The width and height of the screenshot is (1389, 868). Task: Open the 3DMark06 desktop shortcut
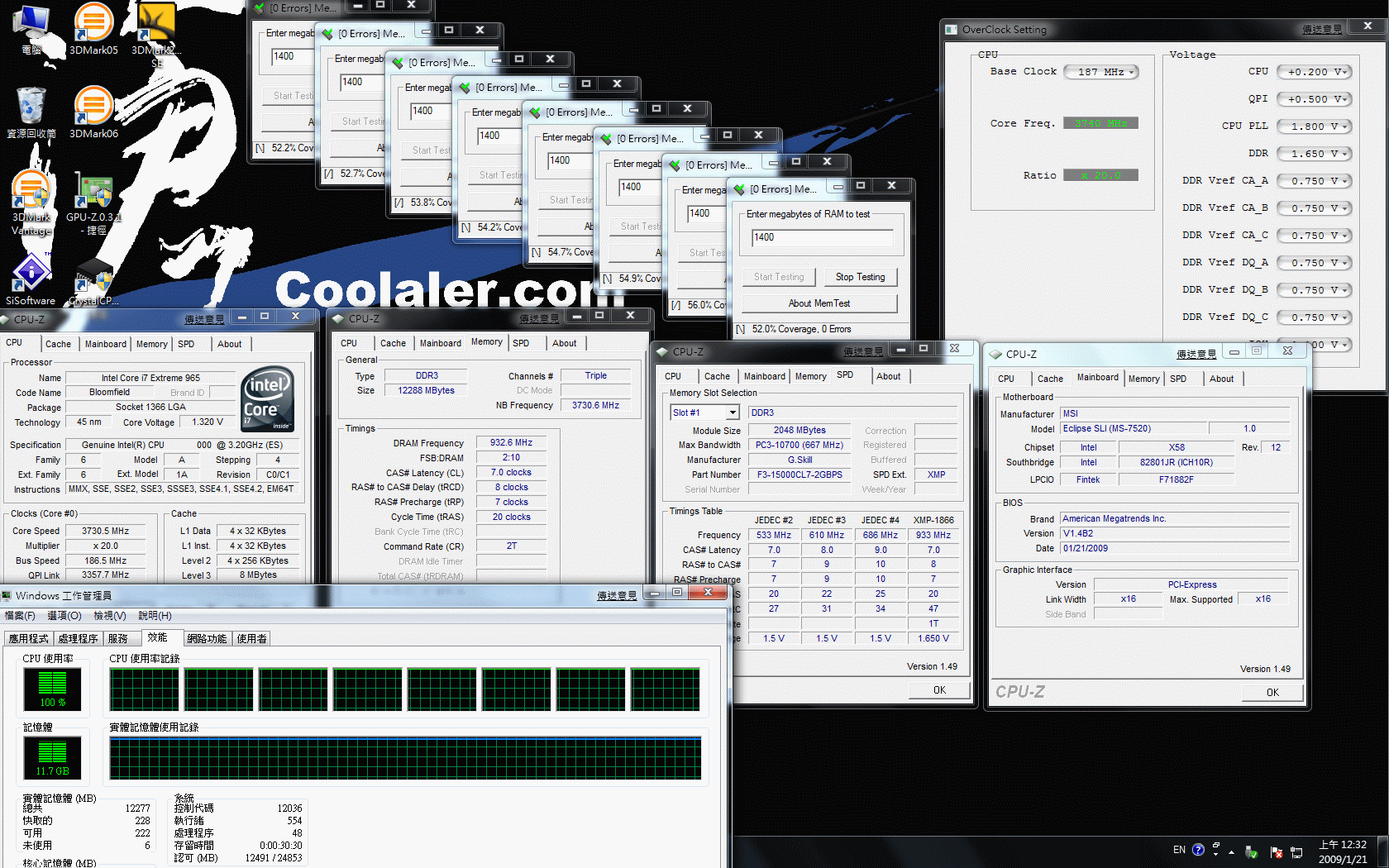[93, 109]
